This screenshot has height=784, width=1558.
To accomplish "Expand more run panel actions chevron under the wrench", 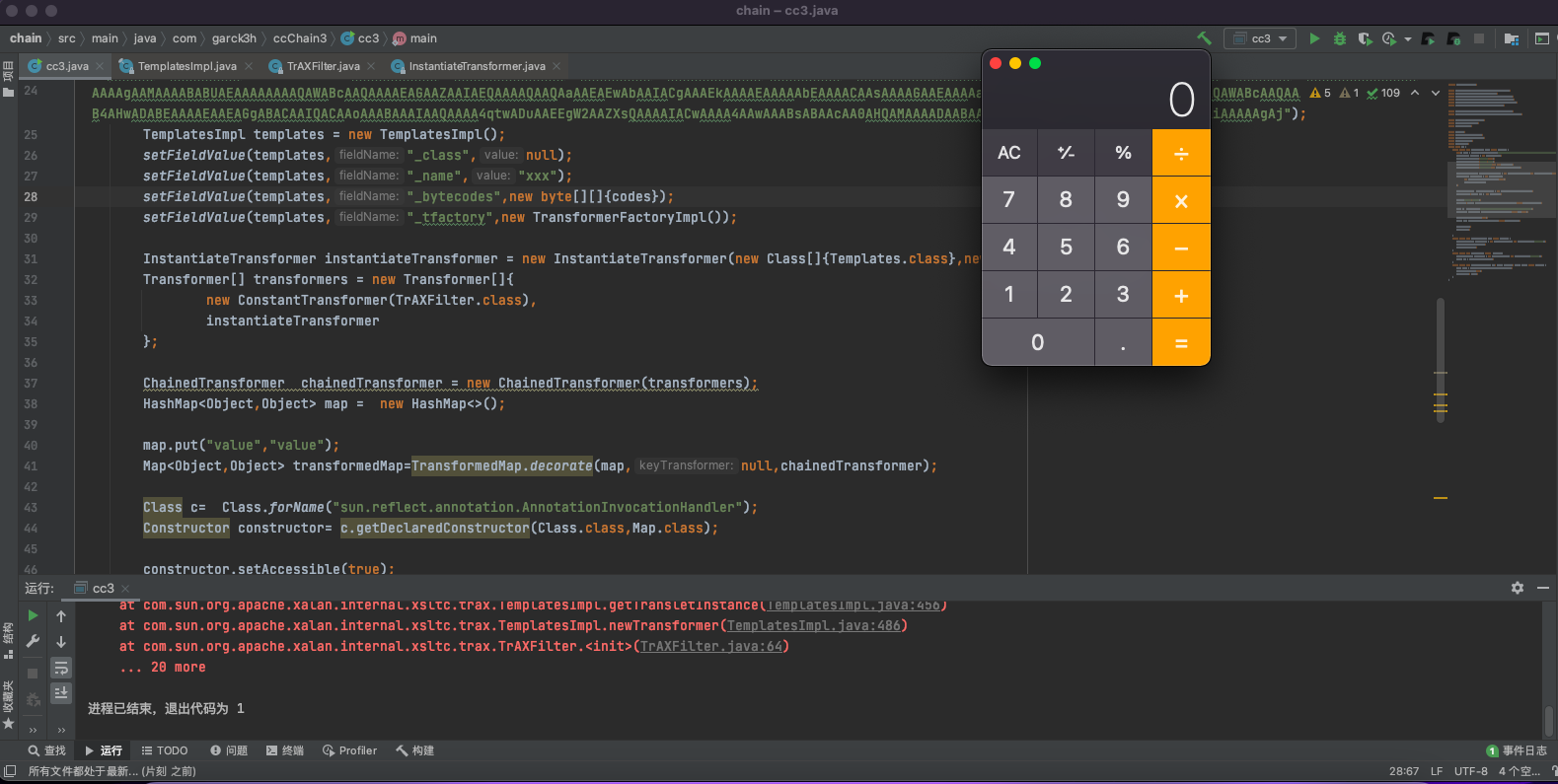I will click(x=33, y=730).
